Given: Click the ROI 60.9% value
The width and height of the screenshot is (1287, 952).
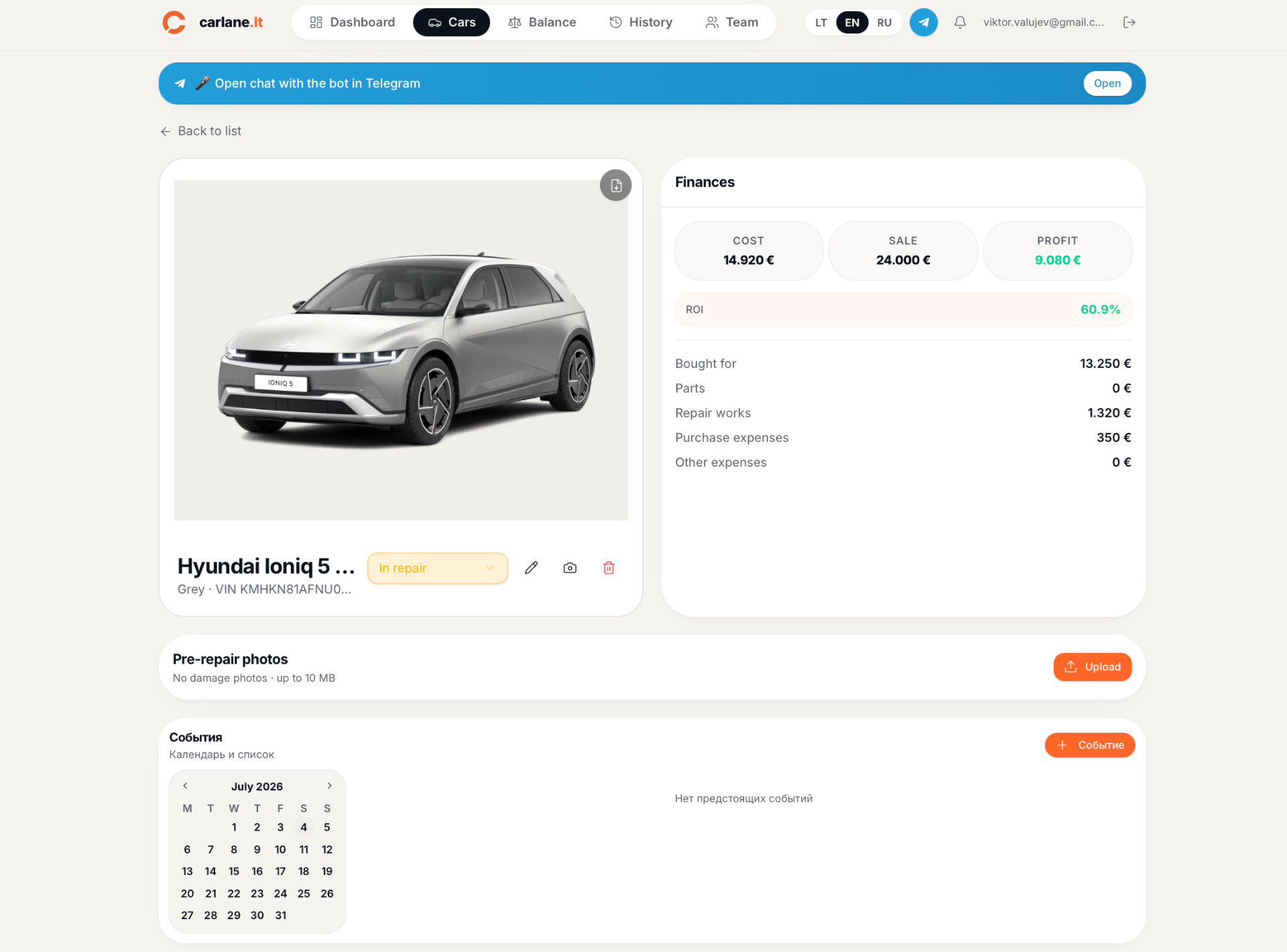Looking at the screenshot, I should point(1100,310).
